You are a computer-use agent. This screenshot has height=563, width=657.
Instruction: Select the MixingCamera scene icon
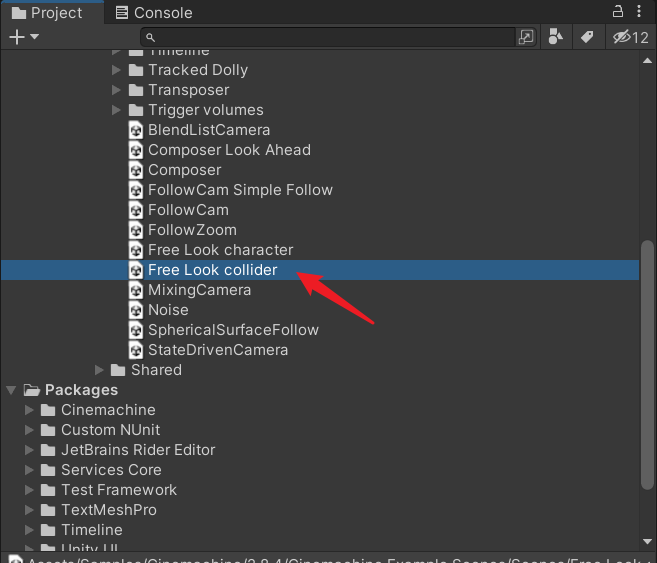click(136, 290)
